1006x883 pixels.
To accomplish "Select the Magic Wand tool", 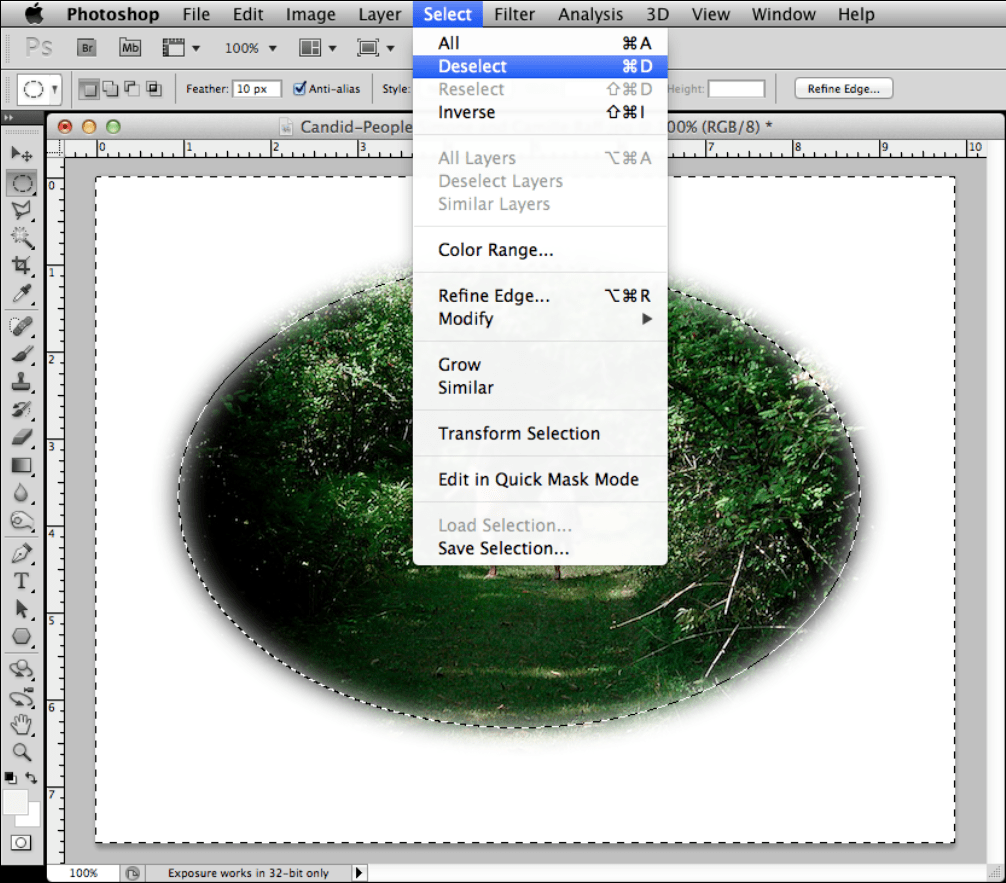I will [21, 238].
